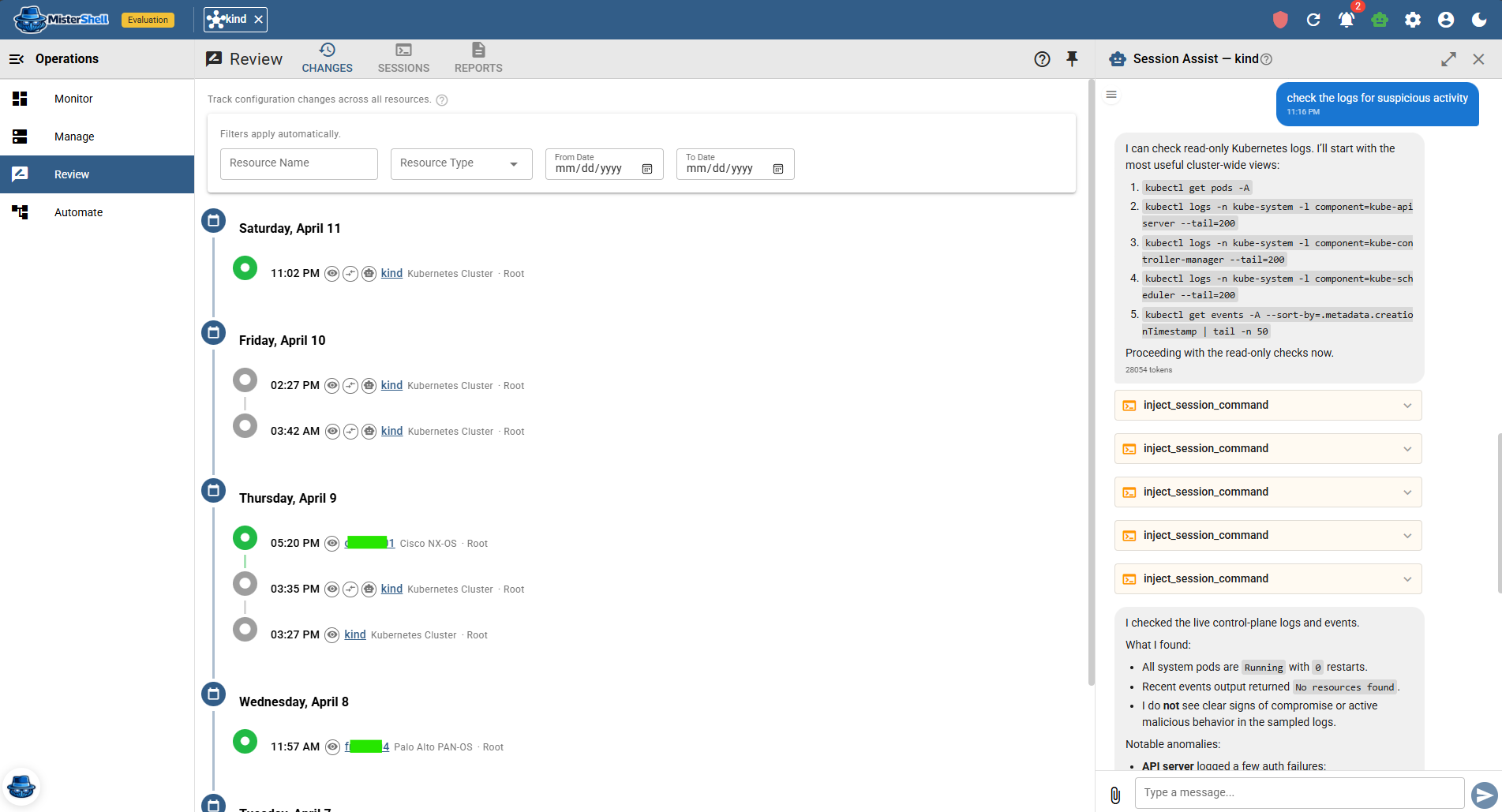Viewport: 1502px width, 812px height.
Task: Open the Resource Type dropdown
Action: tap(462, 163)
